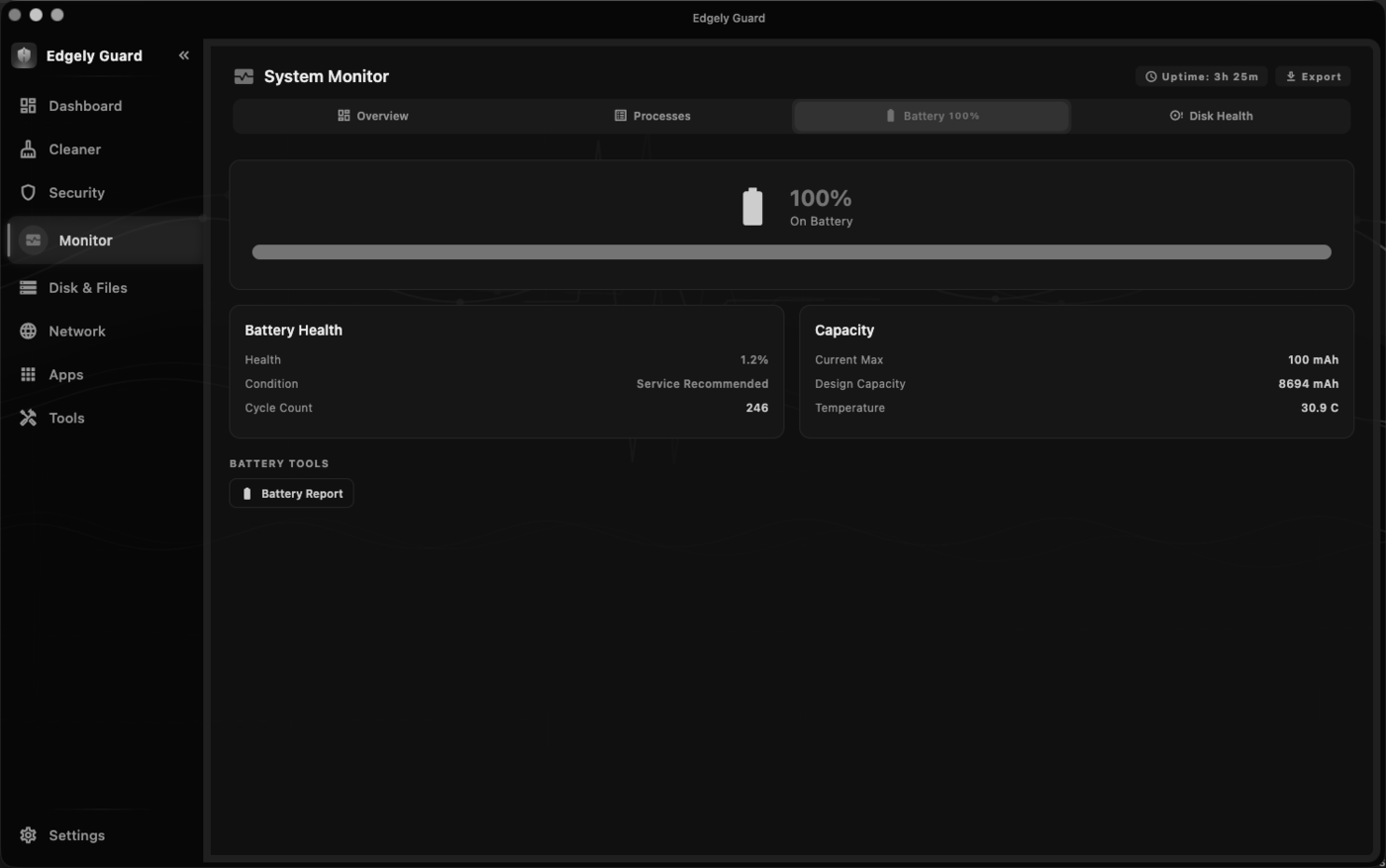Click the Current Max value 100 mAh

(1314, 360)
